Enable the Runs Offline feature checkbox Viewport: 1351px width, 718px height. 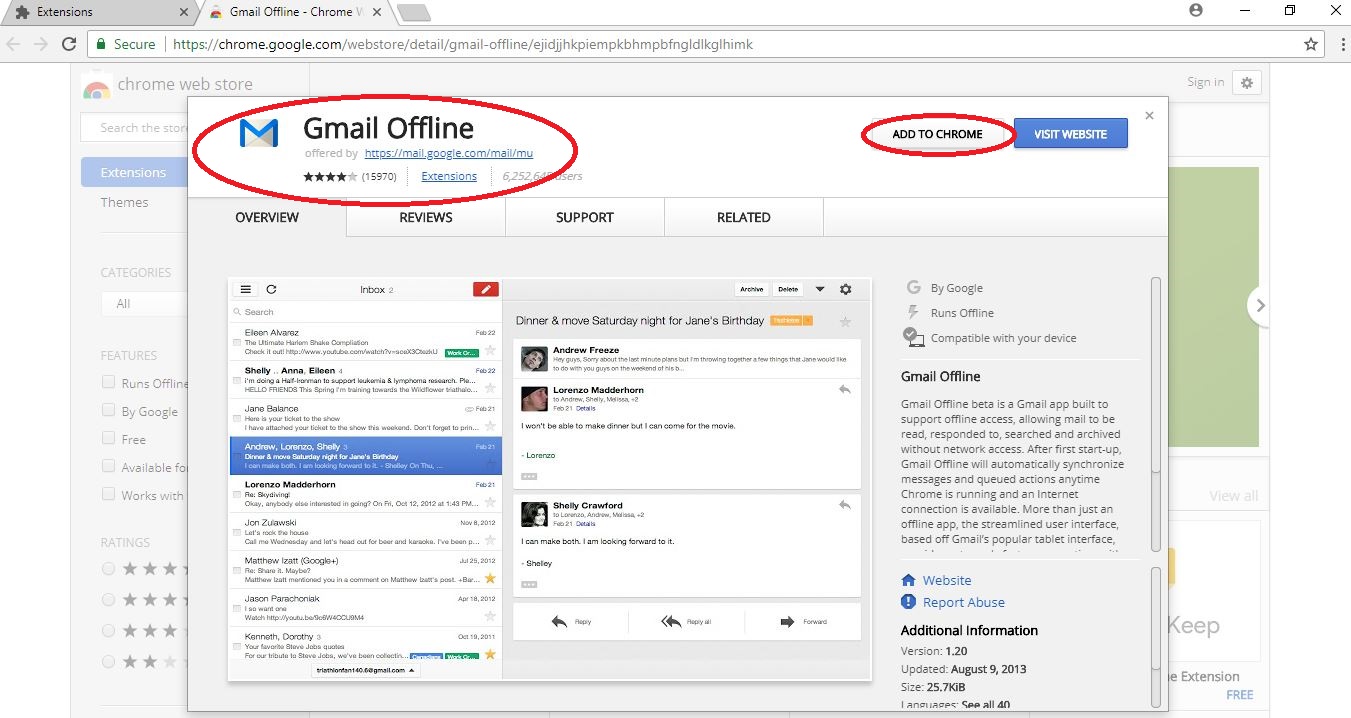[108, 383]
